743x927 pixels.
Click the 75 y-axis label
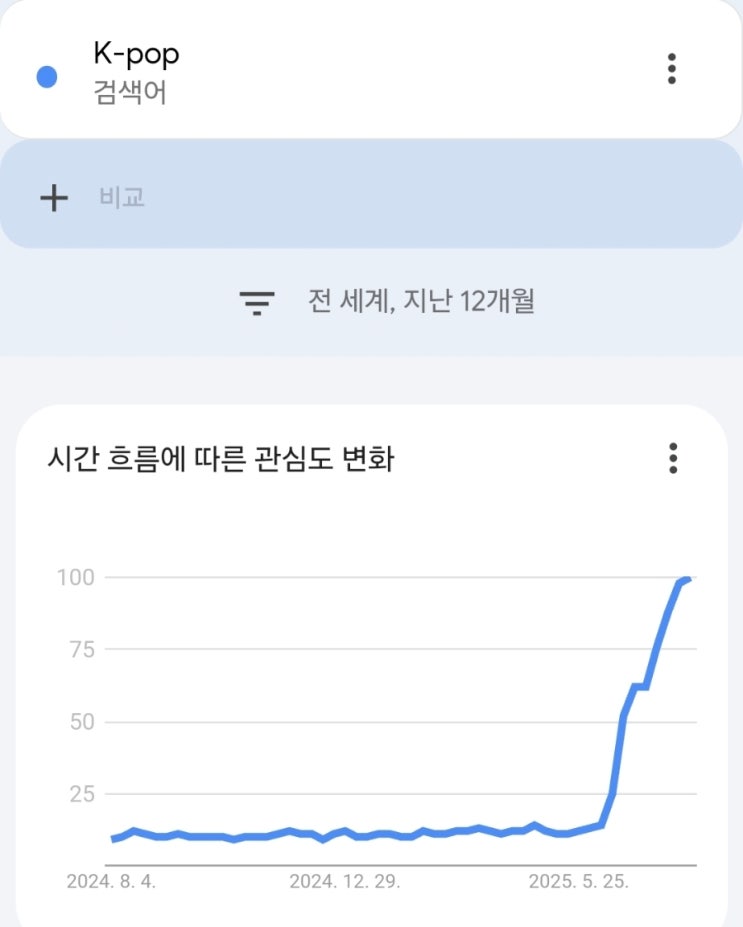[x=80, y=649]
